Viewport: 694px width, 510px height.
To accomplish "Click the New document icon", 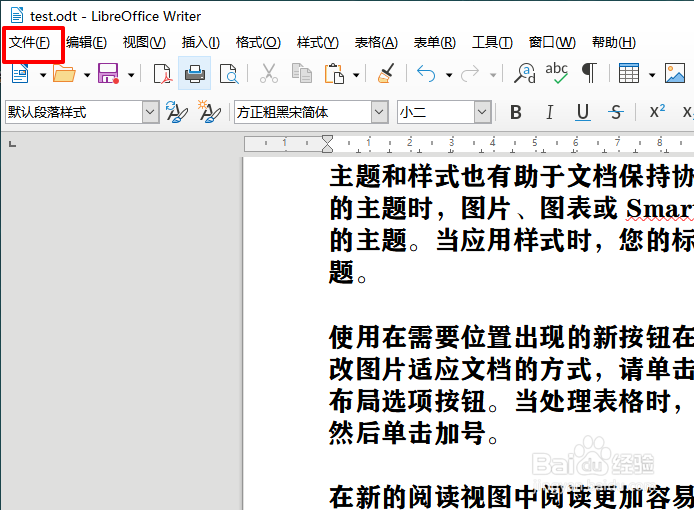I will (20, 73).
